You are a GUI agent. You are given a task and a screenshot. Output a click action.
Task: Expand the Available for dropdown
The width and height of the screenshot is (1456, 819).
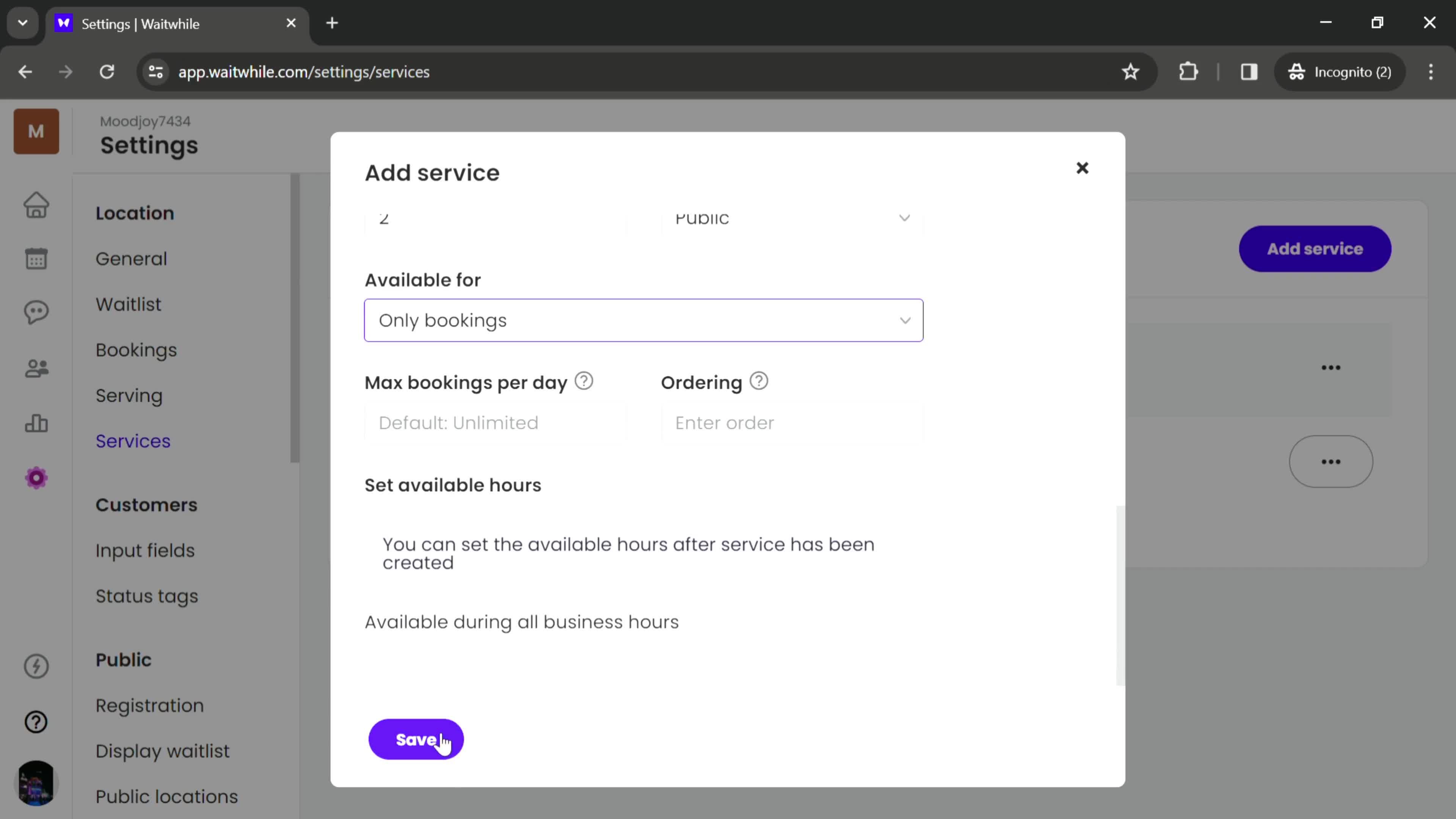[644, 320]
